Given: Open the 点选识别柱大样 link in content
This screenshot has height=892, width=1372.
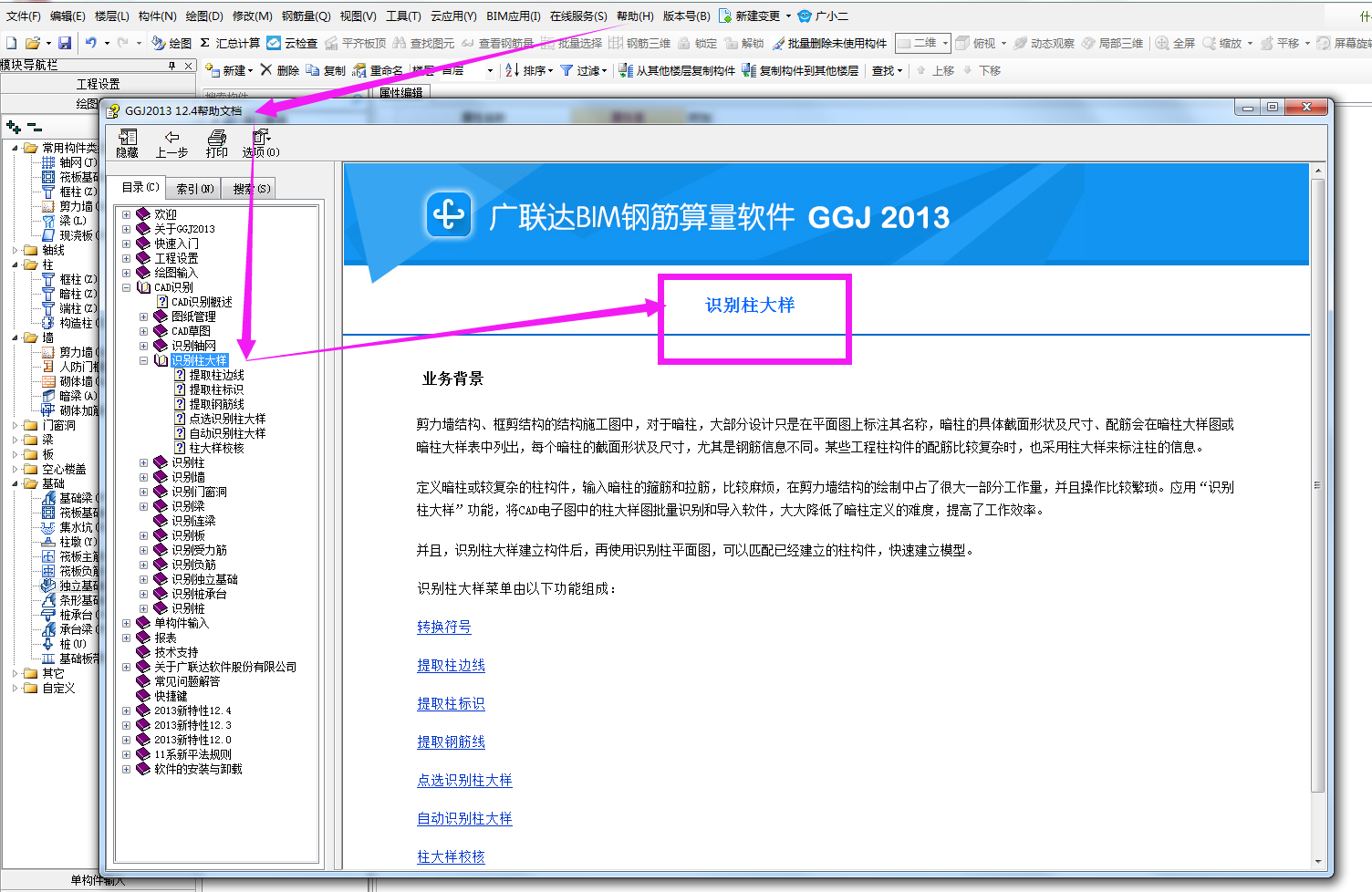Looking at the screenshot, I should [x=464, y=780].
